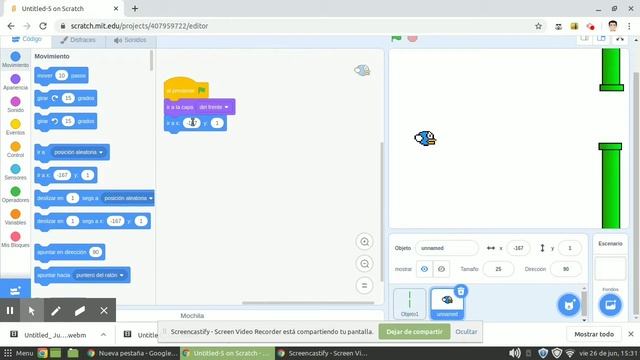The image size is (640, 360).
Task: Click the green flag to run
Action: 396,38
